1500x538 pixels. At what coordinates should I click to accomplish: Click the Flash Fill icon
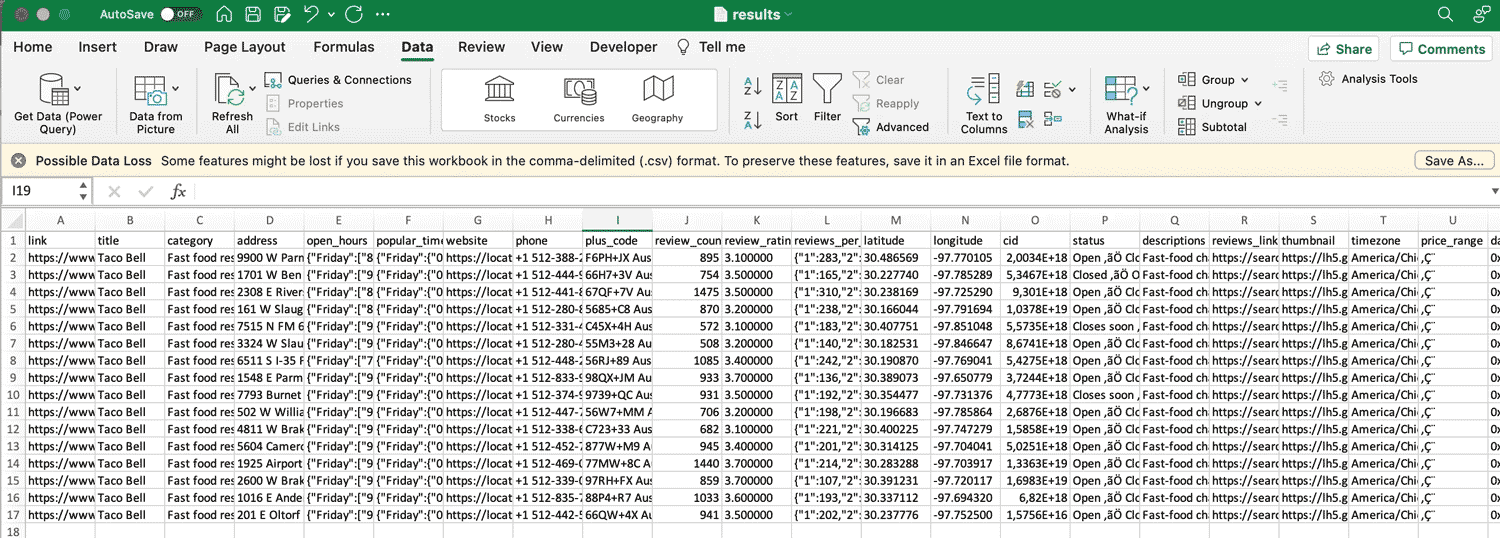coord(1025,90)
